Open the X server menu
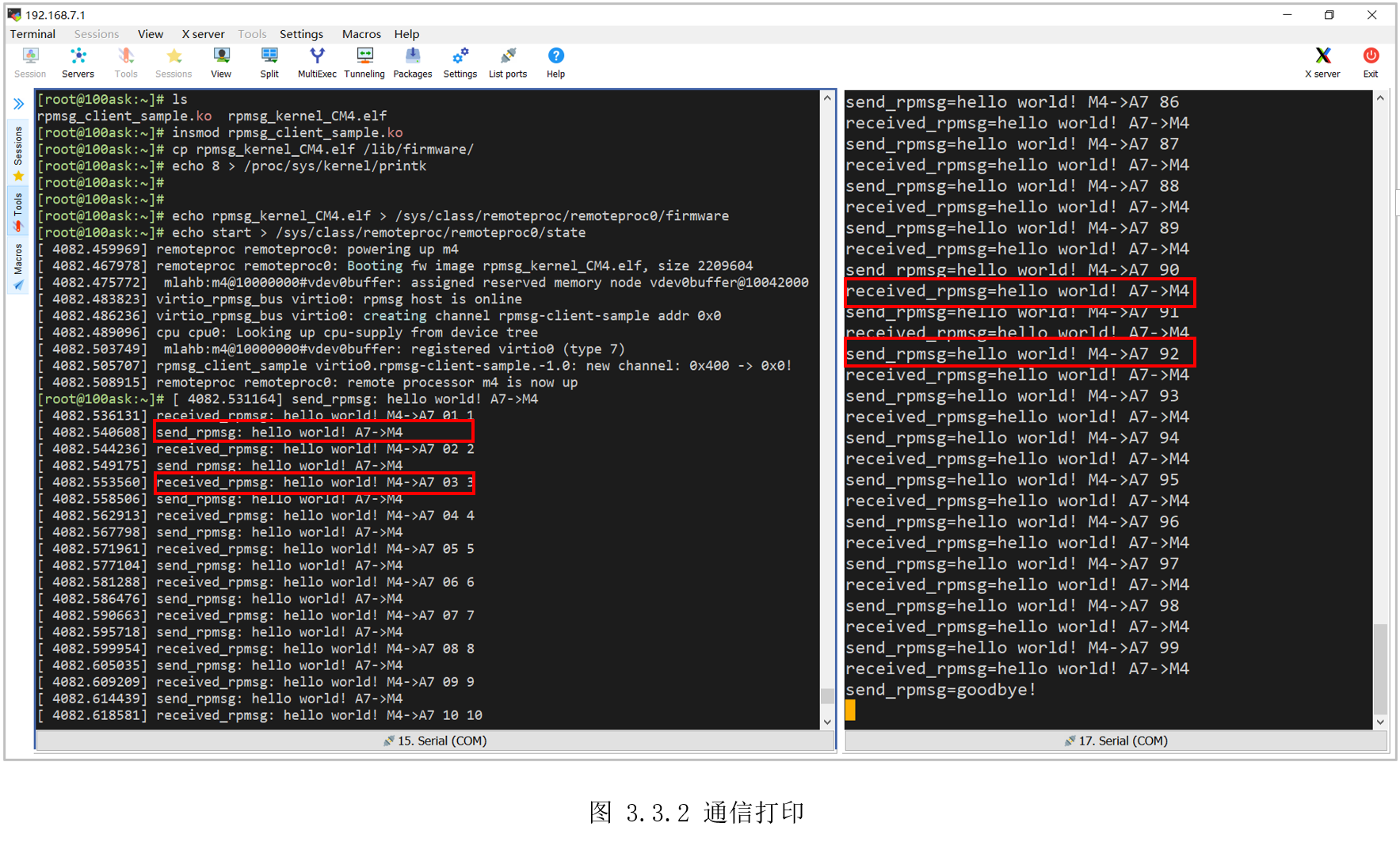The width and height of the screenshot is (1400, 842). coord(203,34)
